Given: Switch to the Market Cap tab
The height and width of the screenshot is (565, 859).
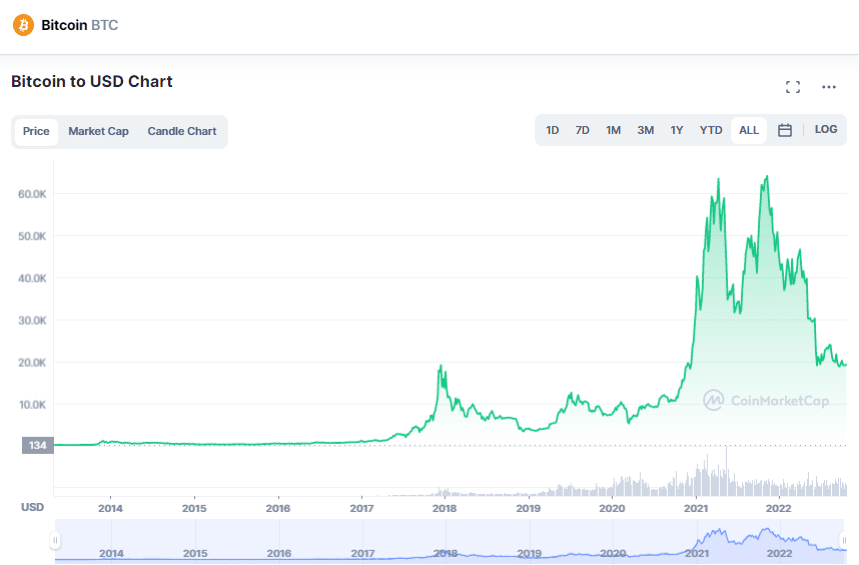Looking at the screenshot, I should [99, 132].
